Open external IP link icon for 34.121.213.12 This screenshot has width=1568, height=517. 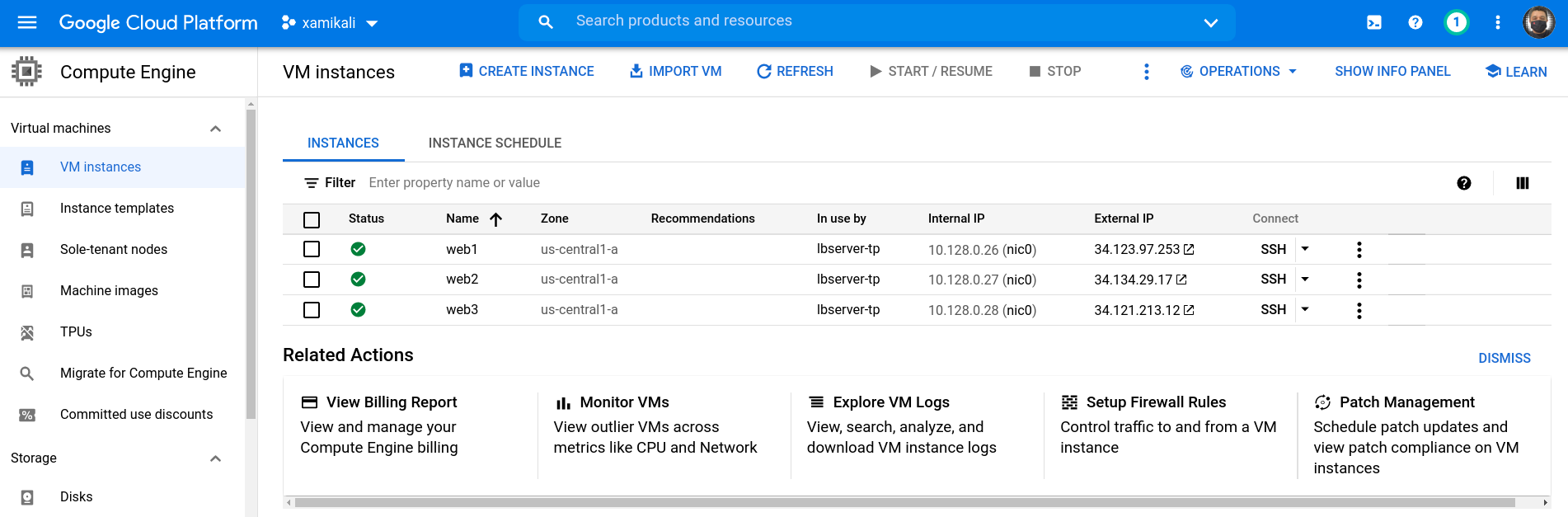click(1189, 310)
